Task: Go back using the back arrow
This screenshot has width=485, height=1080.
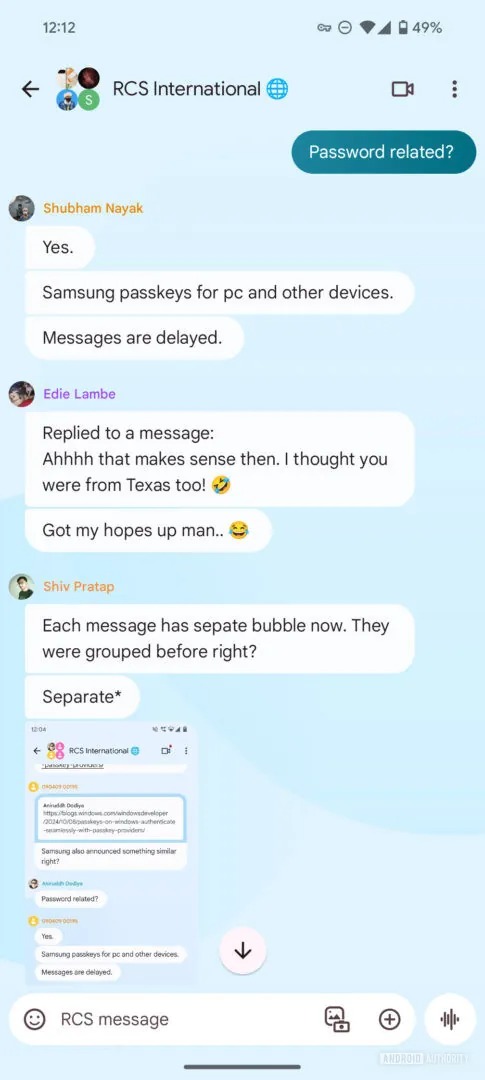Action: [x=30, y=89]
